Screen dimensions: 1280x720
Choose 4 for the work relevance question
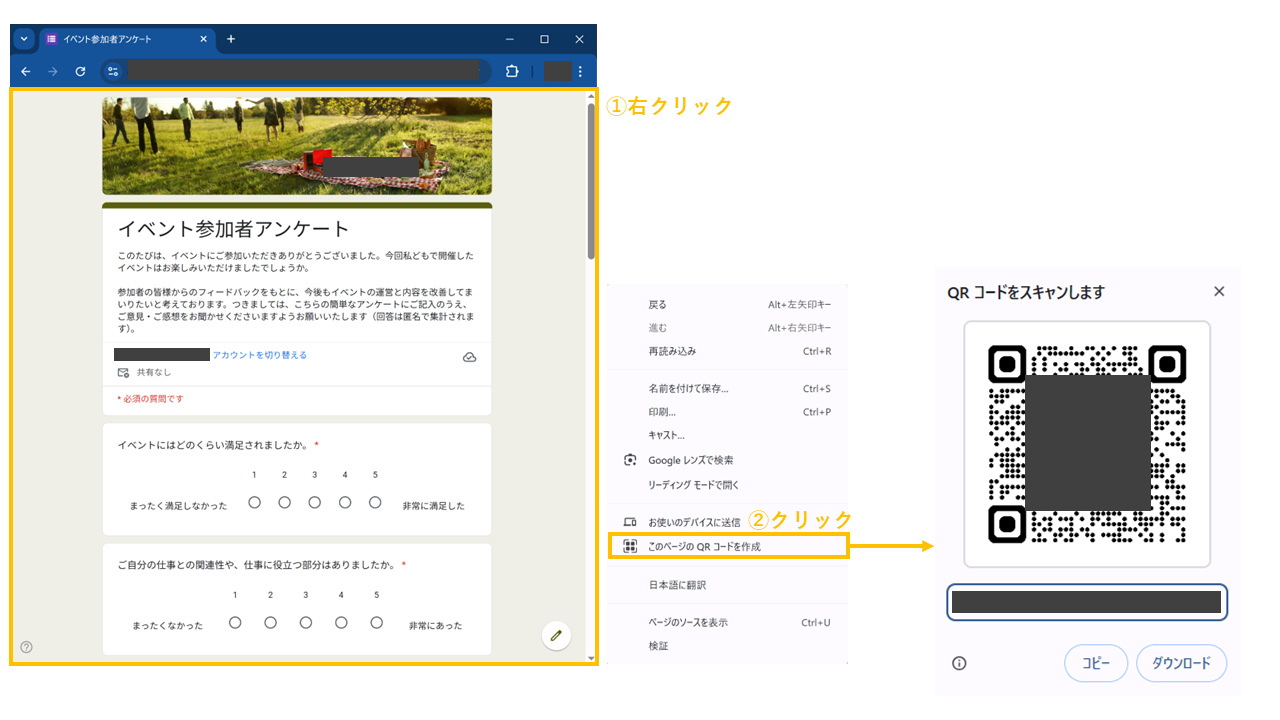pyautogui.click(x=341, y=623)
